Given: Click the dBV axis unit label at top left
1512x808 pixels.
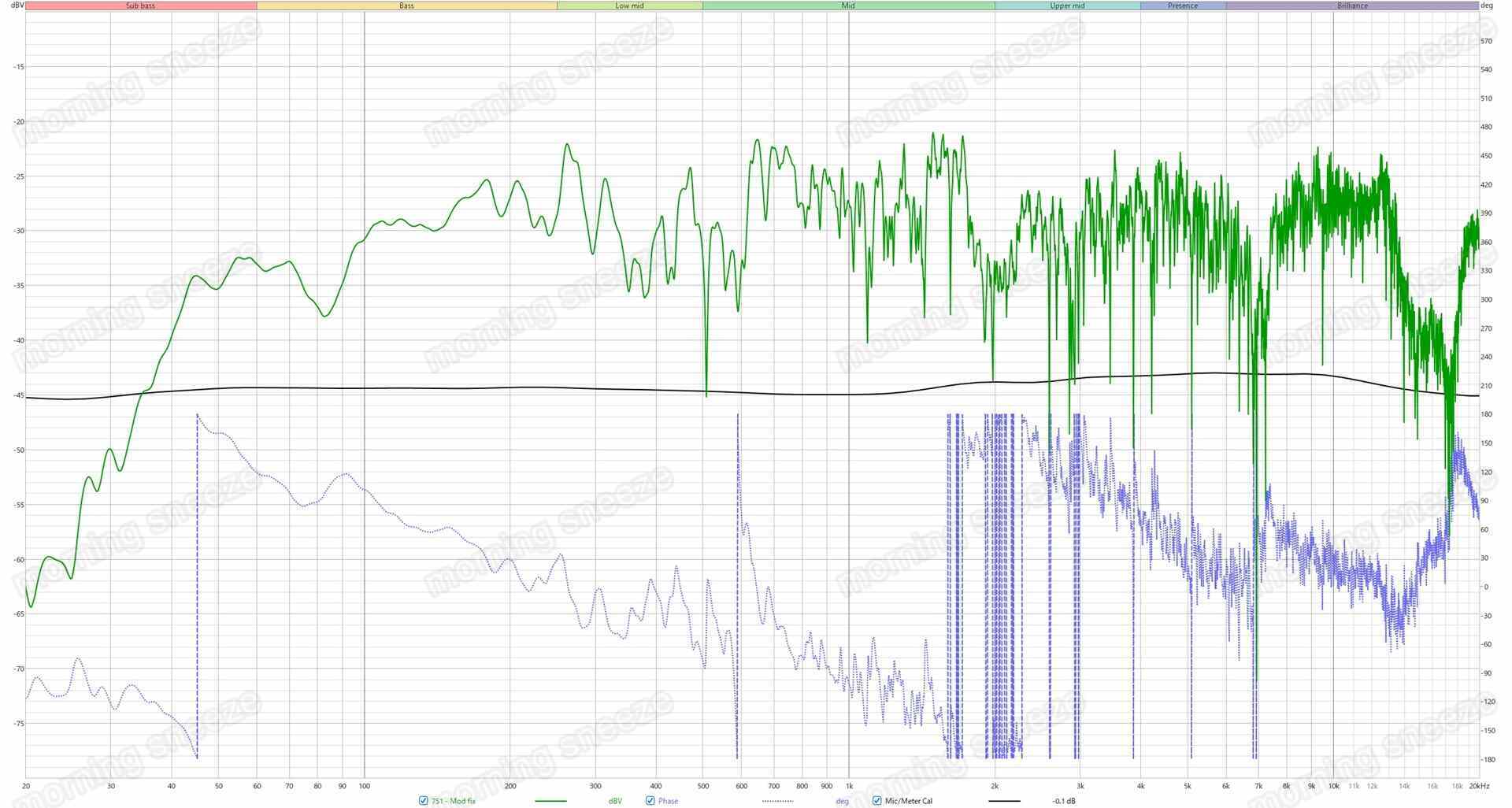Looking at the screenshot, I should point(17,6).
